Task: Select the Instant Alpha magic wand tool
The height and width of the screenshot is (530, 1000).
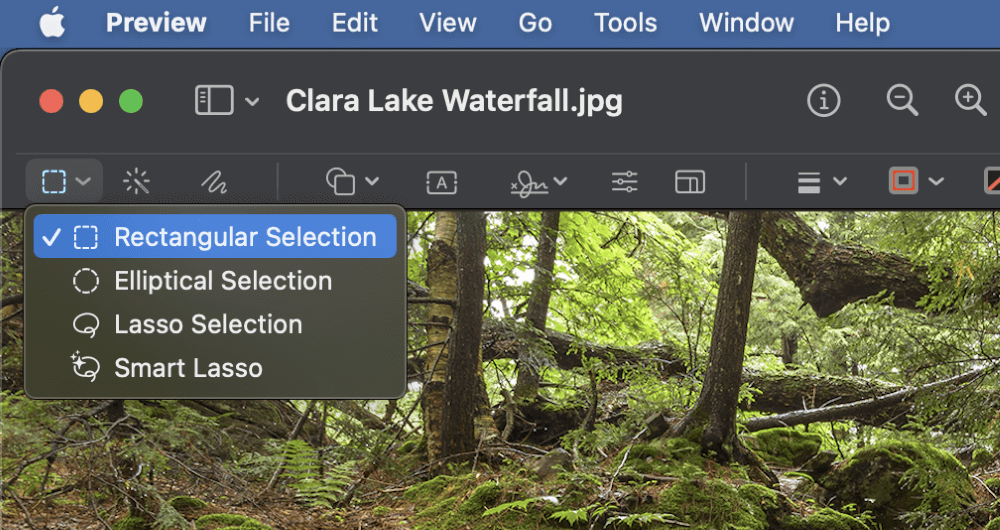Action: pyautogui.click(x=136, y=182)
